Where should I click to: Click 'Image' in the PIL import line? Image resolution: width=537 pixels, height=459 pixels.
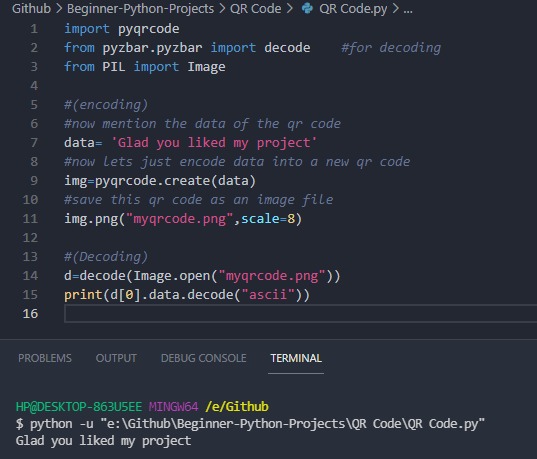pyautogui.click(x=206, y=67)
